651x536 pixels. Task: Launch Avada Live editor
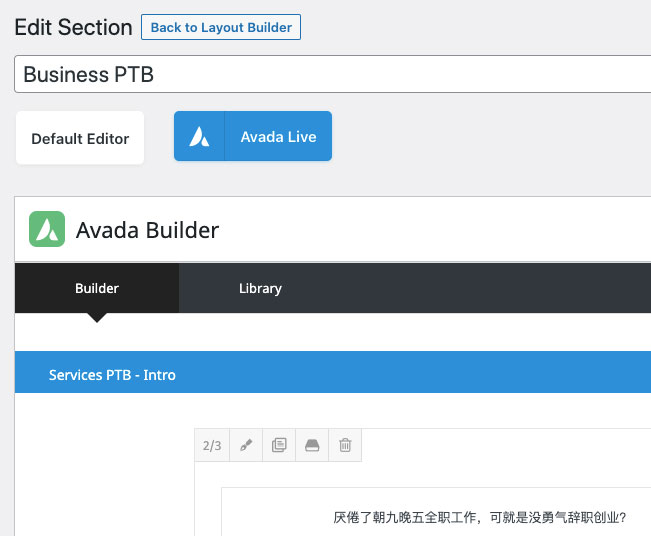tap(253, 136)
